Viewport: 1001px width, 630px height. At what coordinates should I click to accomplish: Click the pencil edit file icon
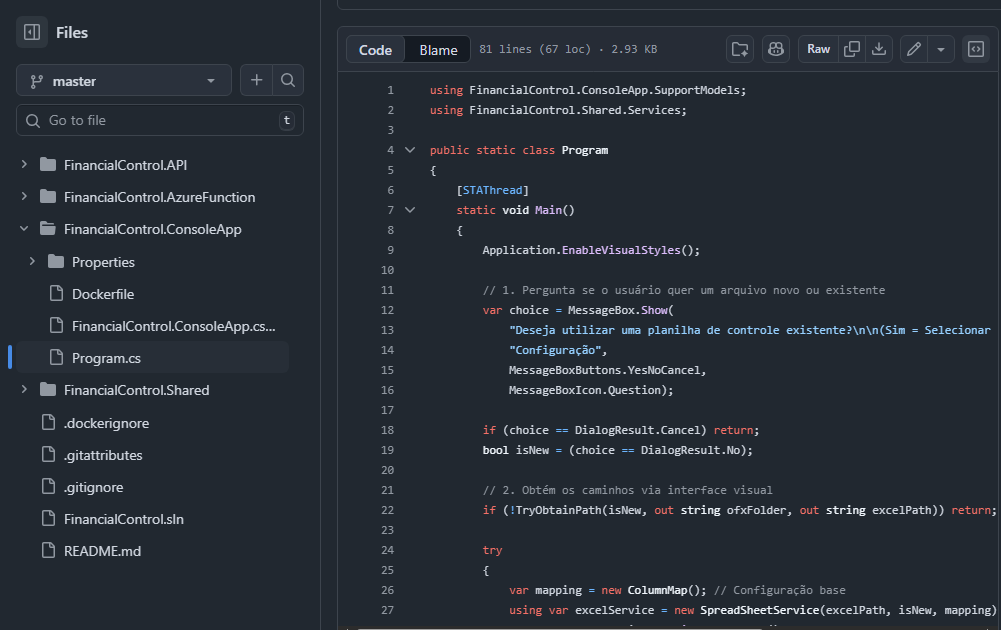pos(913,49)
